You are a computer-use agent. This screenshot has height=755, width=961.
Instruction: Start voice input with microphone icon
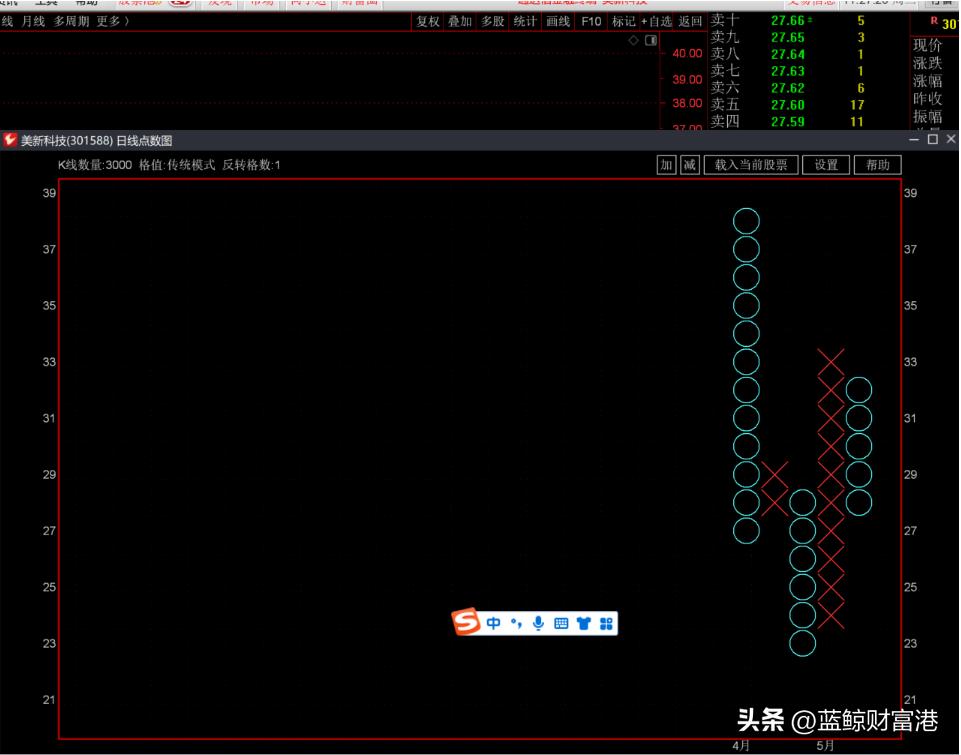[x=538, y=623]
